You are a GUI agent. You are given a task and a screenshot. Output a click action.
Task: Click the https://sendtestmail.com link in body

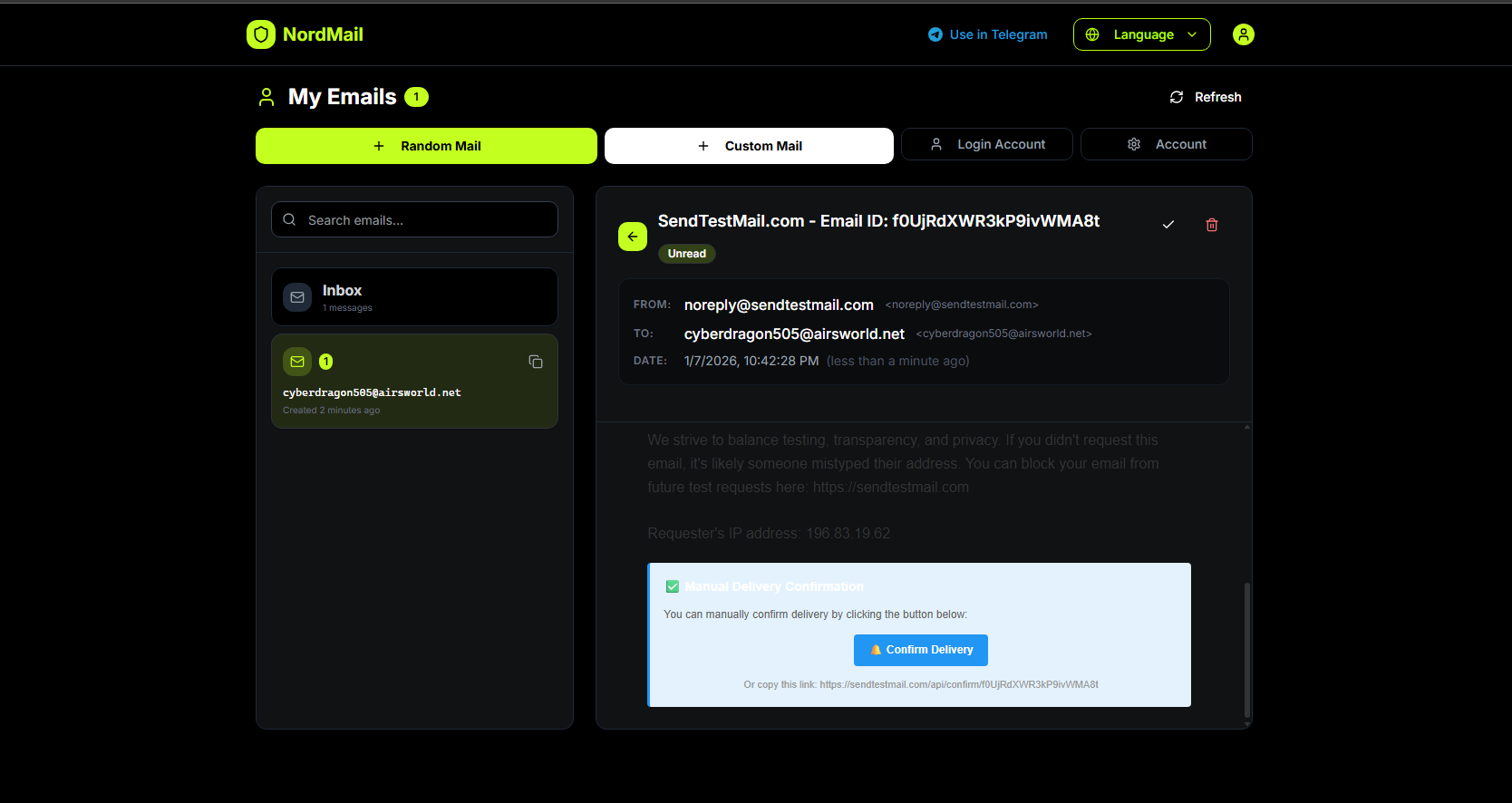pos(891,488)
